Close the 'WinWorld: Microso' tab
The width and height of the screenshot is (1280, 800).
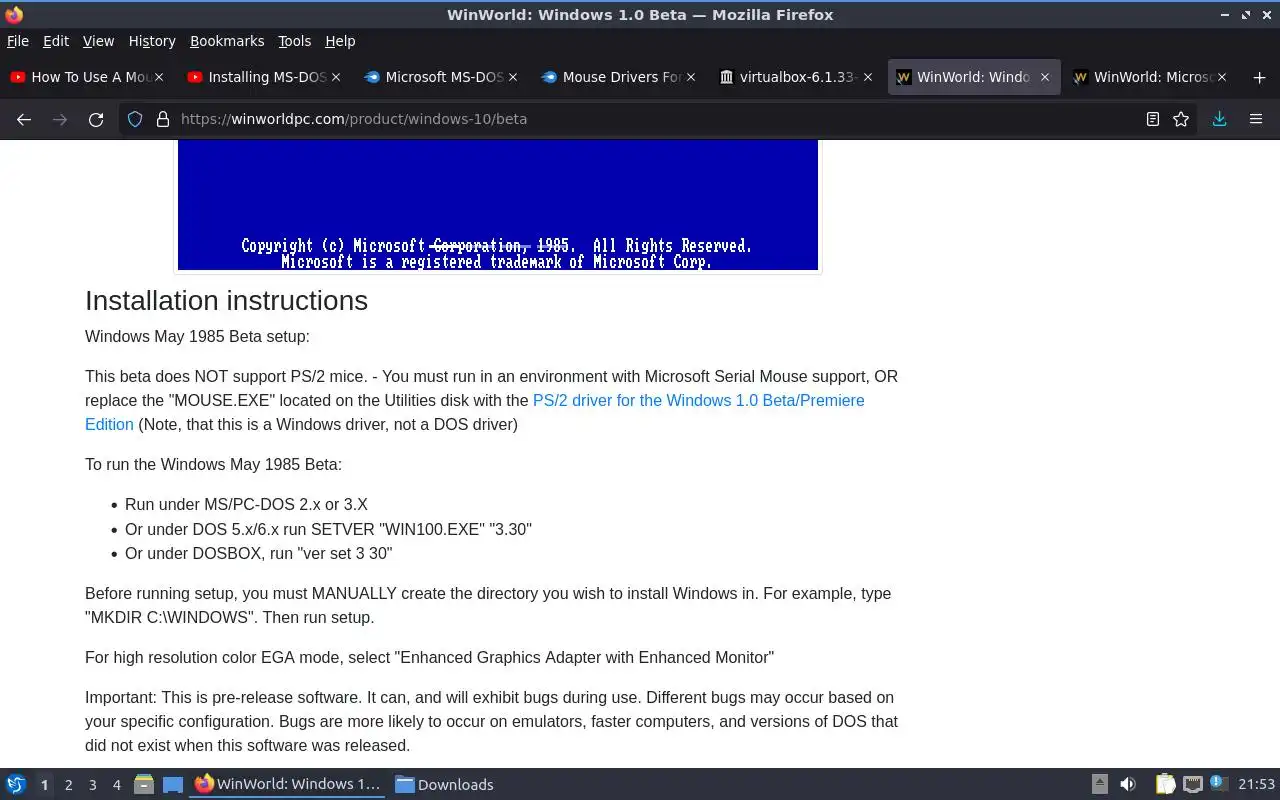1221,77
